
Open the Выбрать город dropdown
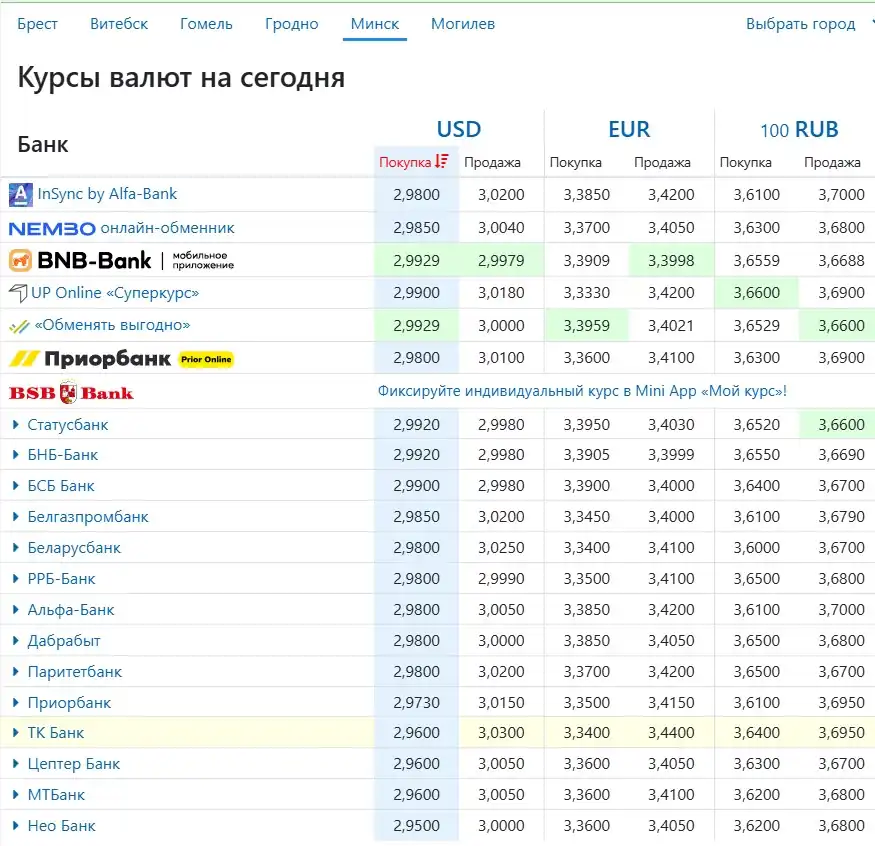tap(805, 24)
